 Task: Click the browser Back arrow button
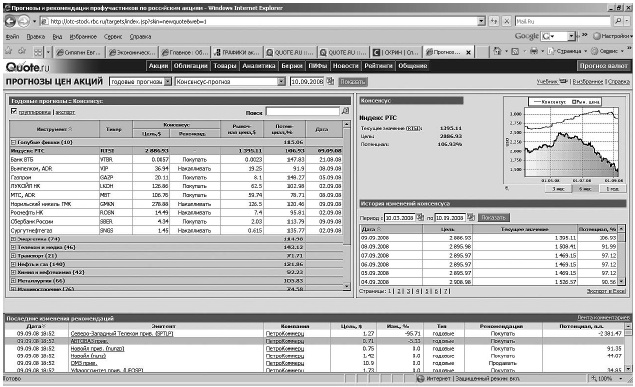pos(11,21)
